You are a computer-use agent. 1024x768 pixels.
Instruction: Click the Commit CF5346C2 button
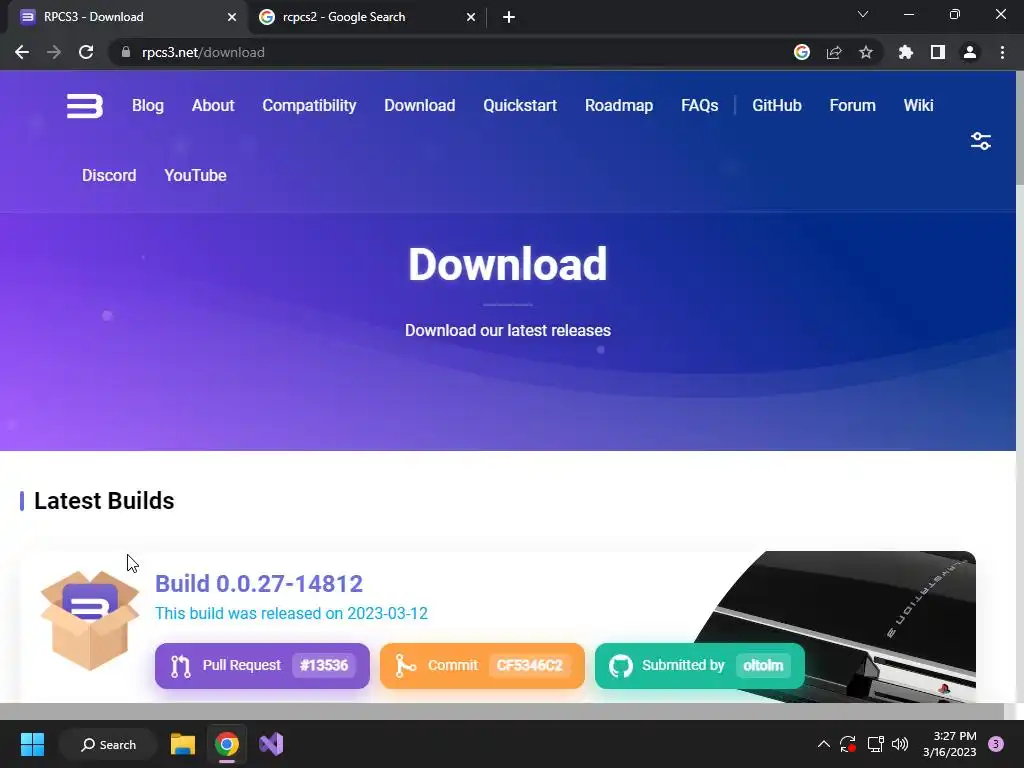pyautogui.click(x=482, y=665)
